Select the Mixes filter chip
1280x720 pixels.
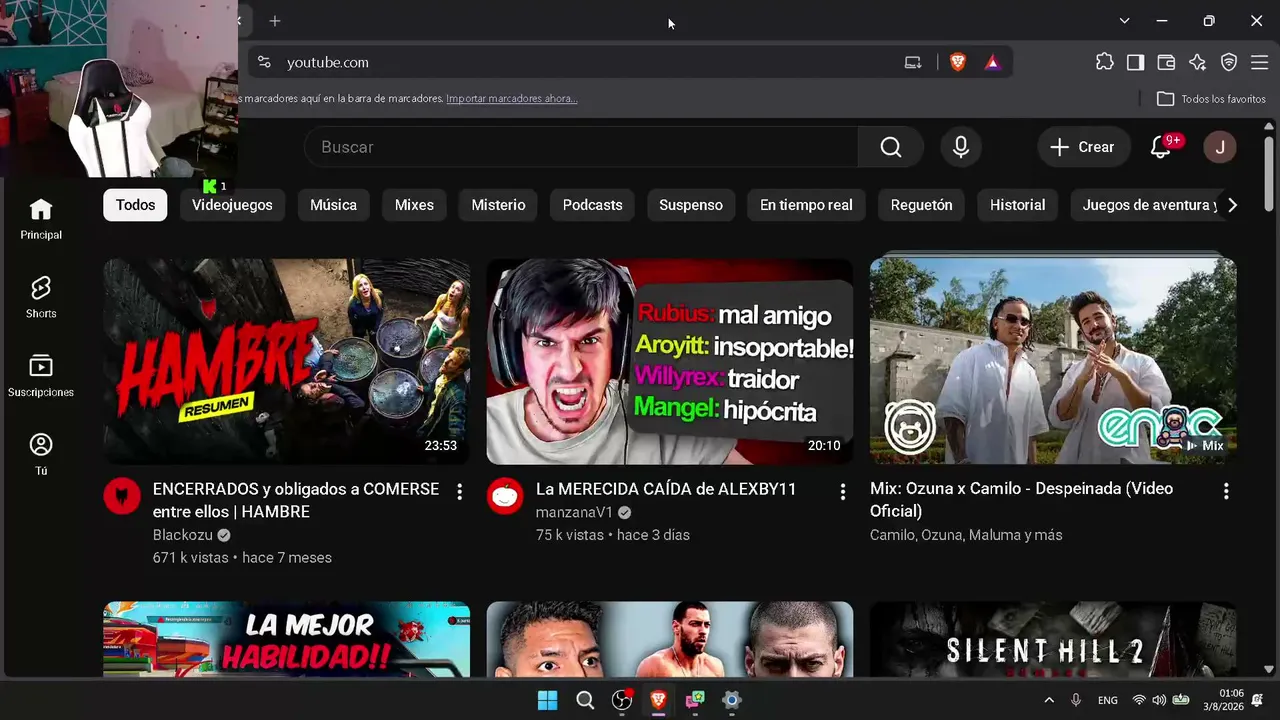pos(414,205)
